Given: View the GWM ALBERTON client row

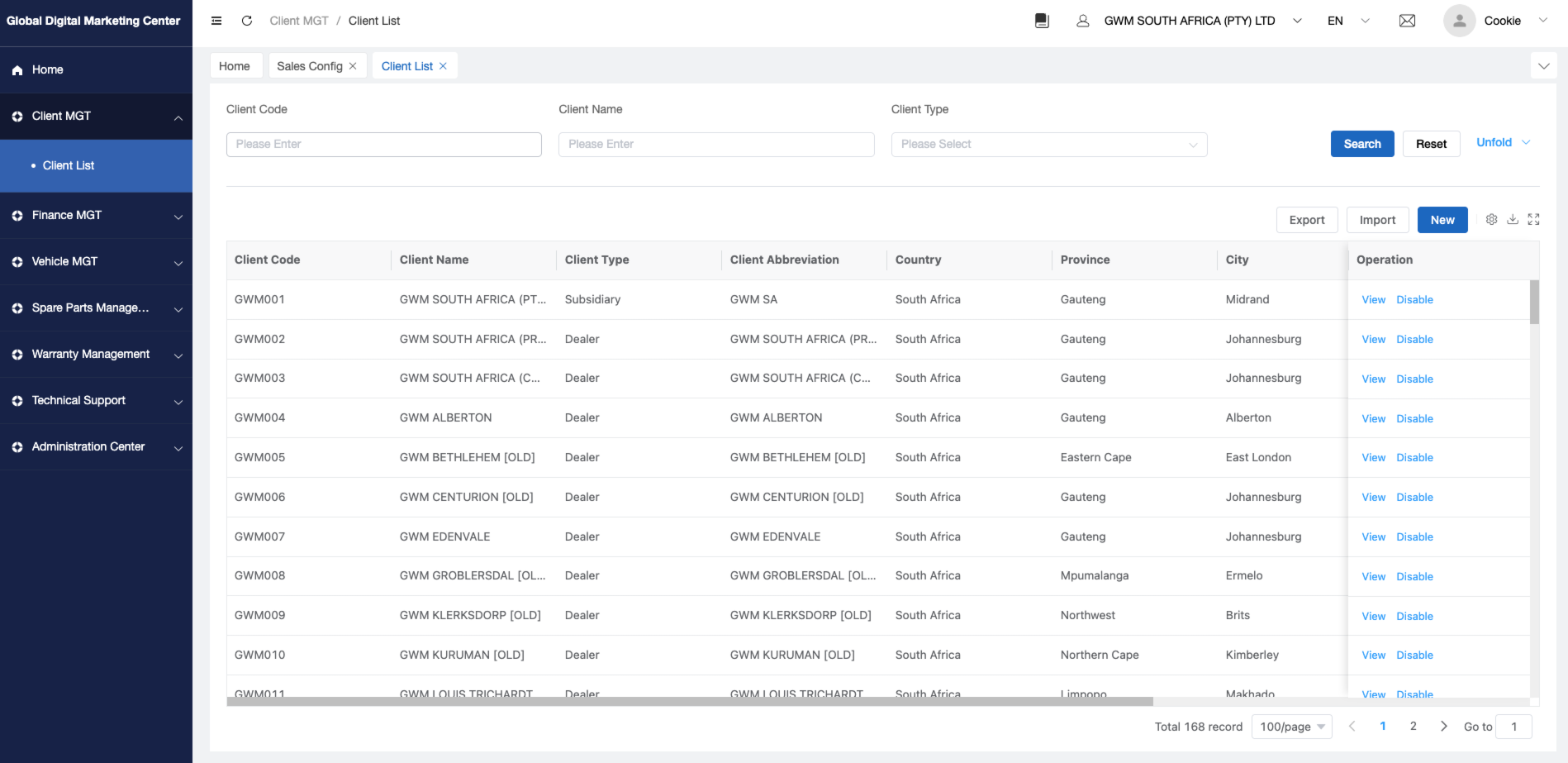Looking at the screenshot, I should click(x=1373, y=419).
